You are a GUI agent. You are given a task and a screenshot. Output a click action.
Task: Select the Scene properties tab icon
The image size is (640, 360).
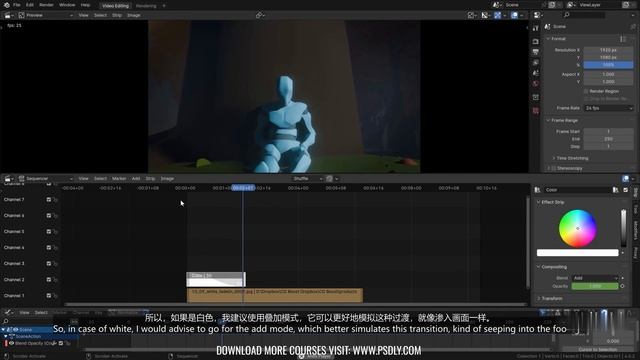tap(536, 73)
